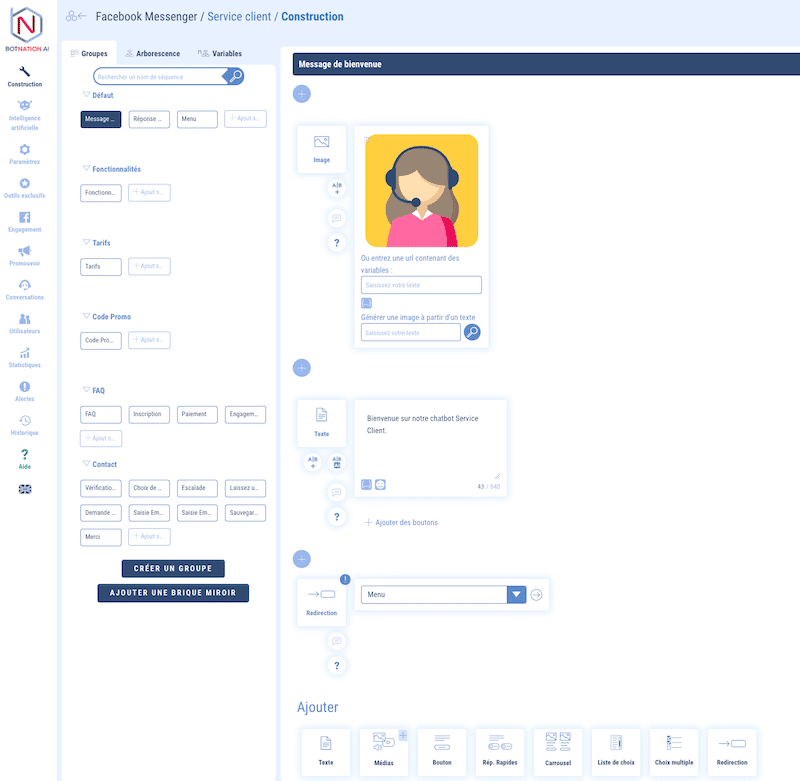Select the Choix multiple block
Image resolution: width=800 pixels, height=781 pixels.
tap(673, 750)
